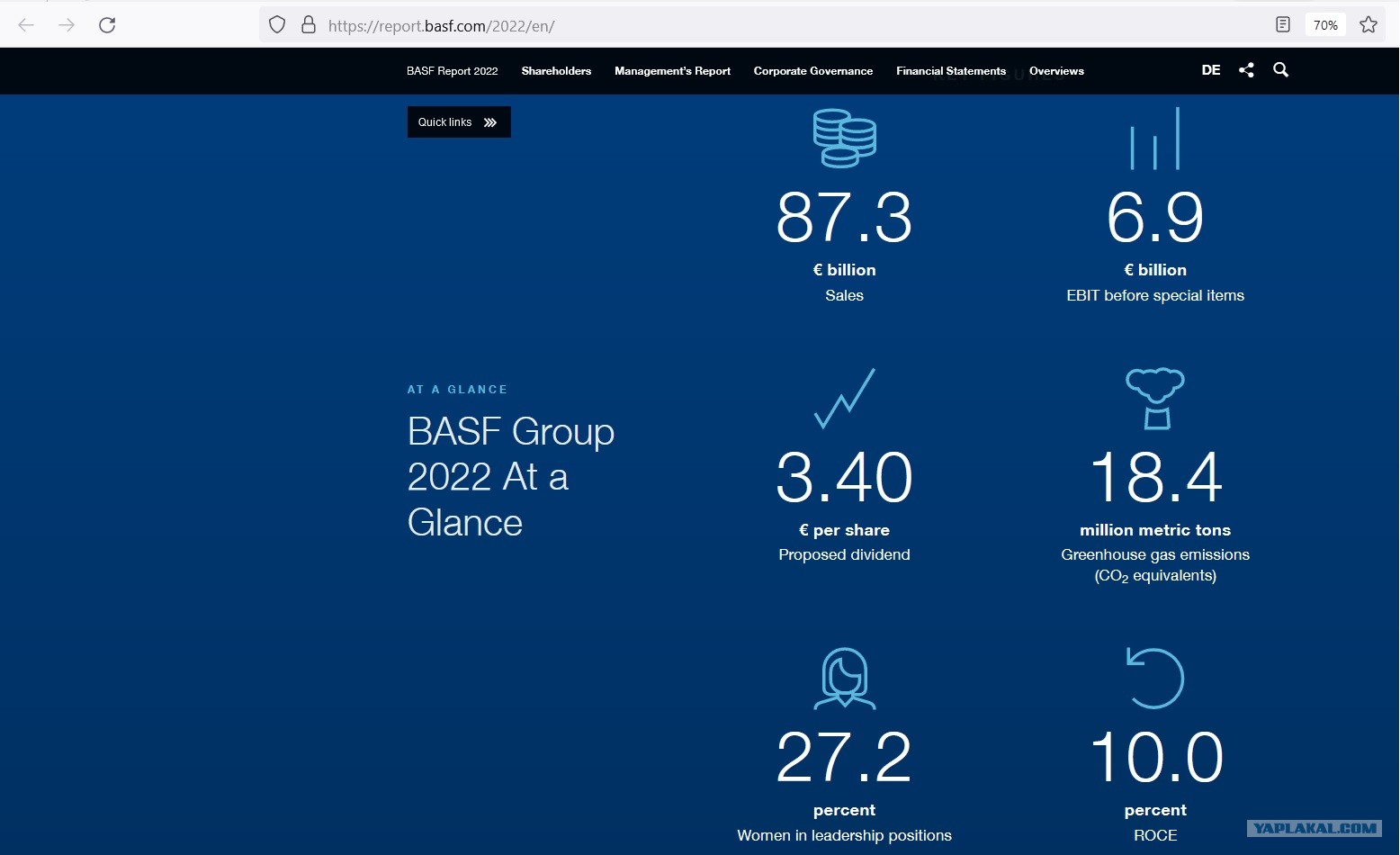This screenshot has width=1400, height=855.
Task: Click the 3.40 dividend figure
Action: click(x=845, y=477)
